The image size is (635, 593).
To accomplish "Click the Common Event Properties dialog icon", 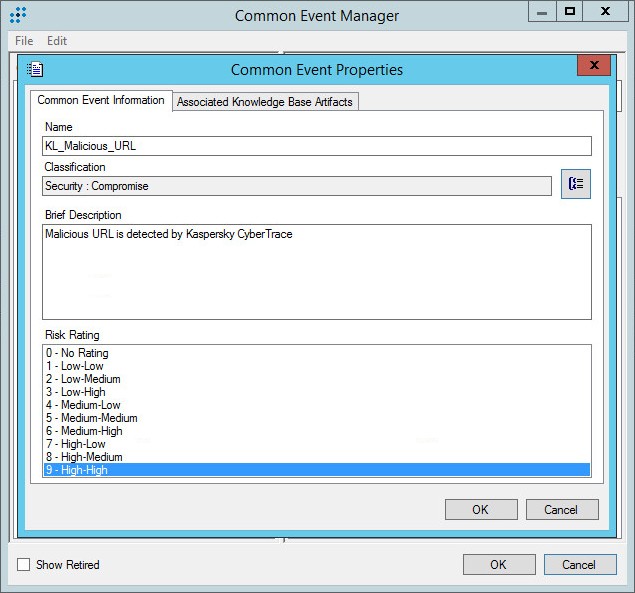I will point(36,69).
